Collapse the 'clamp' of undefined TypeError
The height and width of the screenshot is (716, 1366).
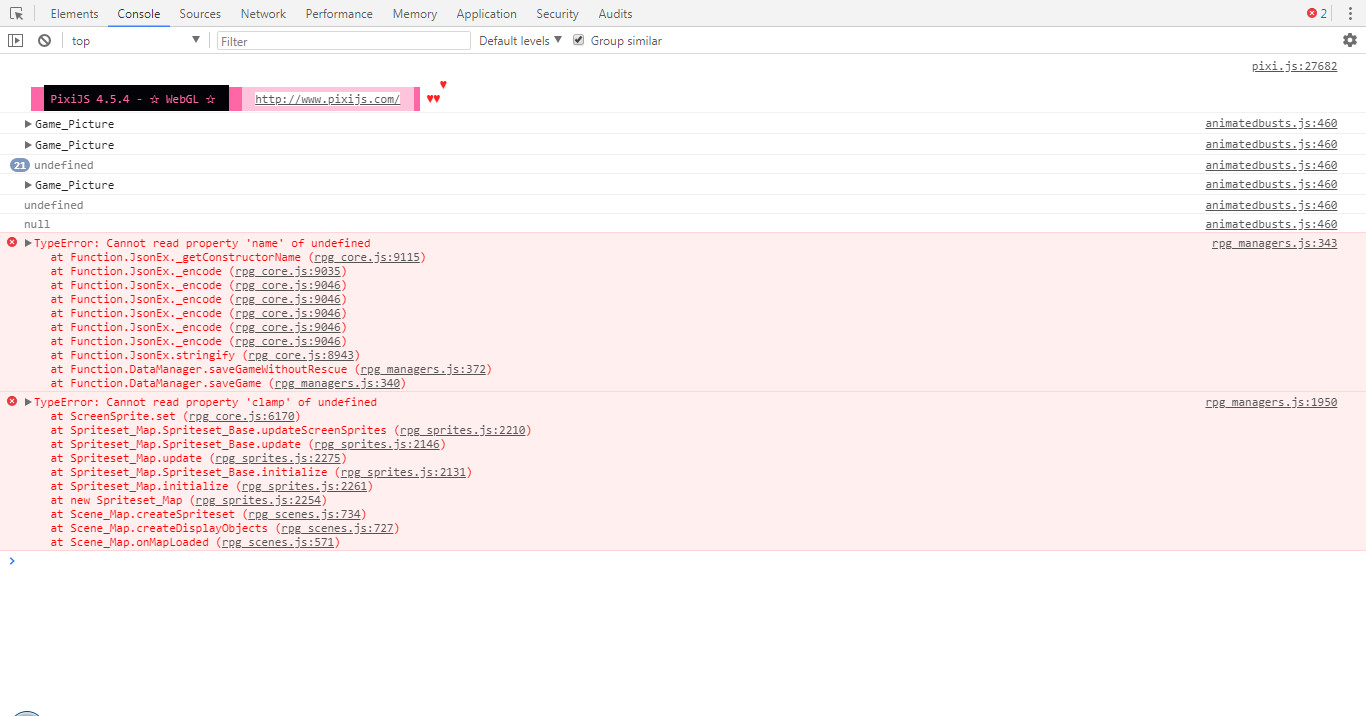tap(28, 402)
